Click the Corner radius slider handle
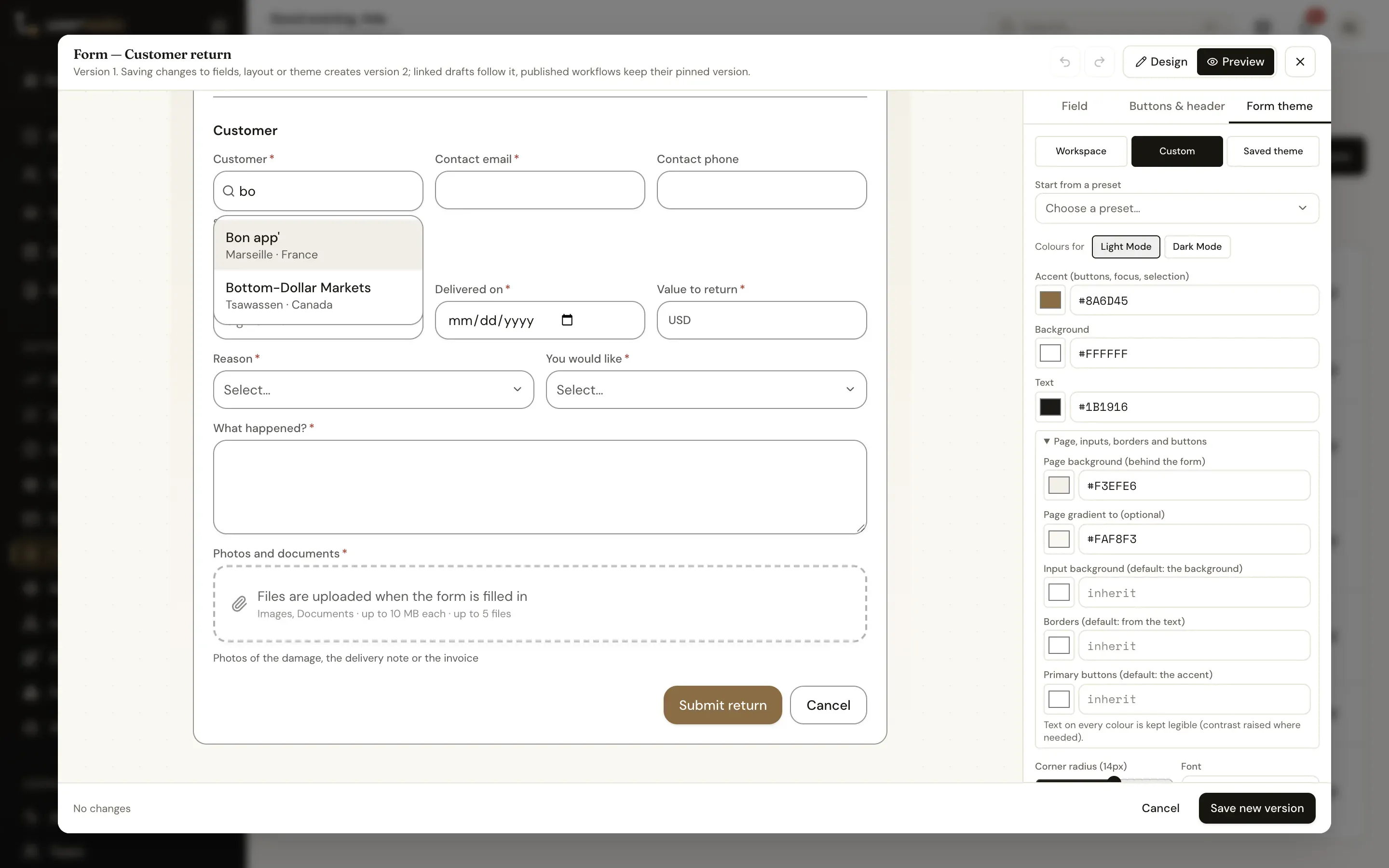The width and height of the screenshot is (1389, 868). [x=1114, y=780]
